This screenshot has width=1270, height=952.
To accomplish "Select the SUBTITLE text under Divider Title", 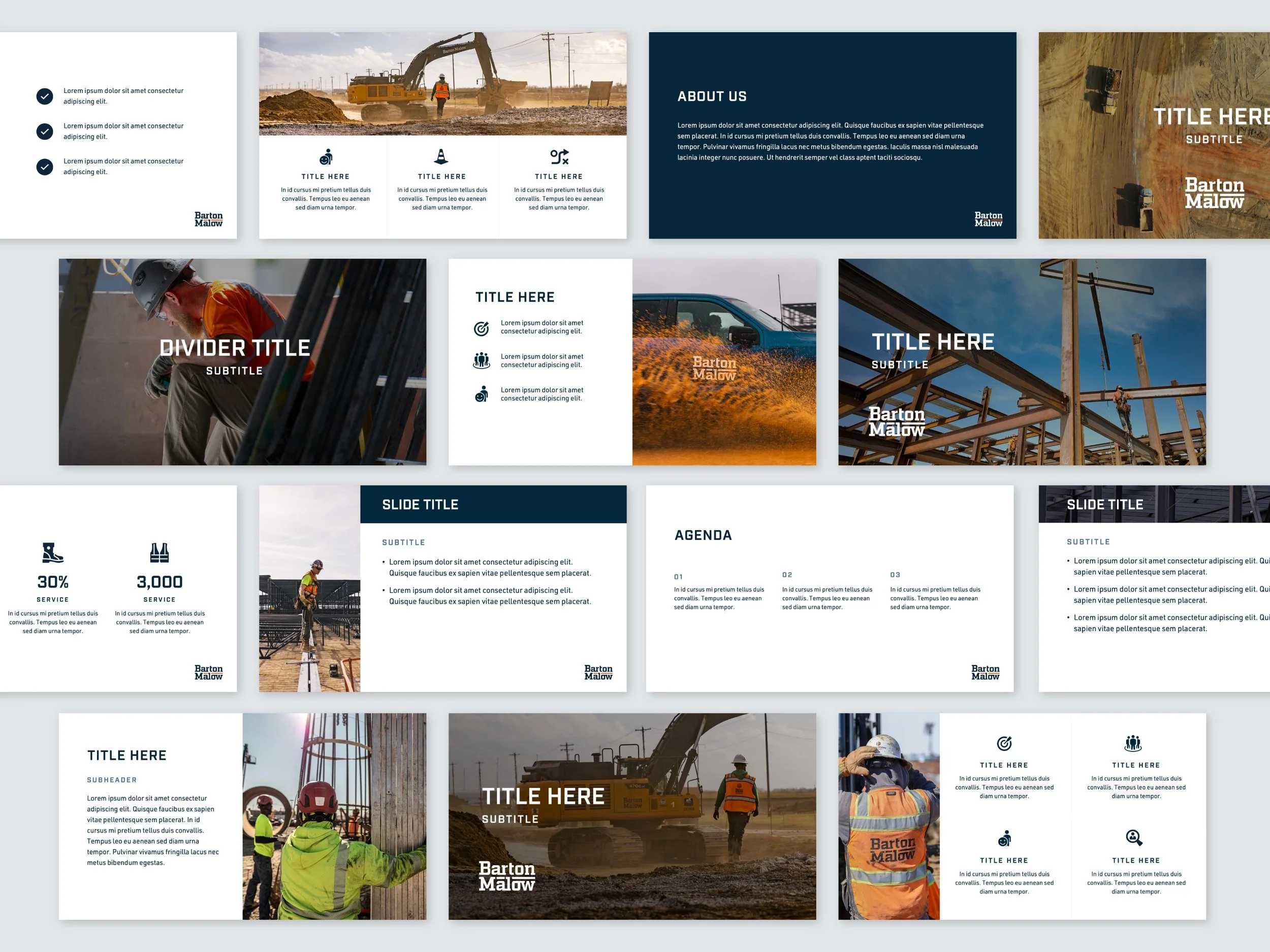I will click(x=234, y=371).
